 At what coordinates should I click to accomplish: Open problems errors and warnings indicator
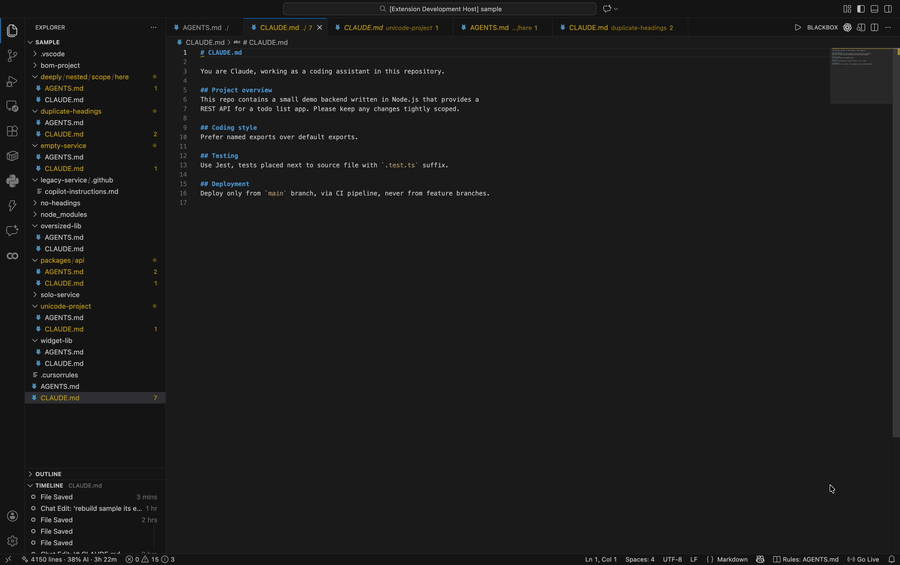point(150,559)
